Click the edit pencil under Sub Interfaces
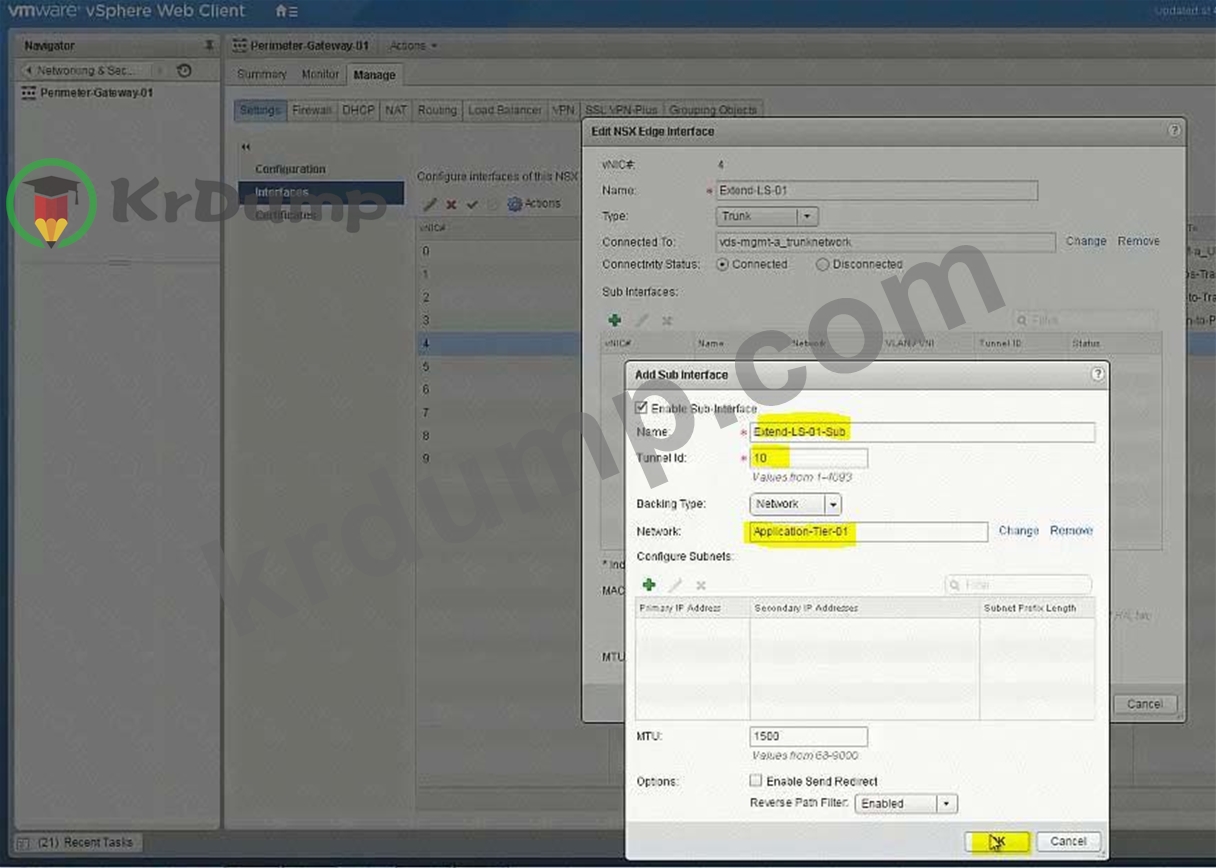Image resolution: width=1216 pixels, height=868 pixels. click(642, 320)
